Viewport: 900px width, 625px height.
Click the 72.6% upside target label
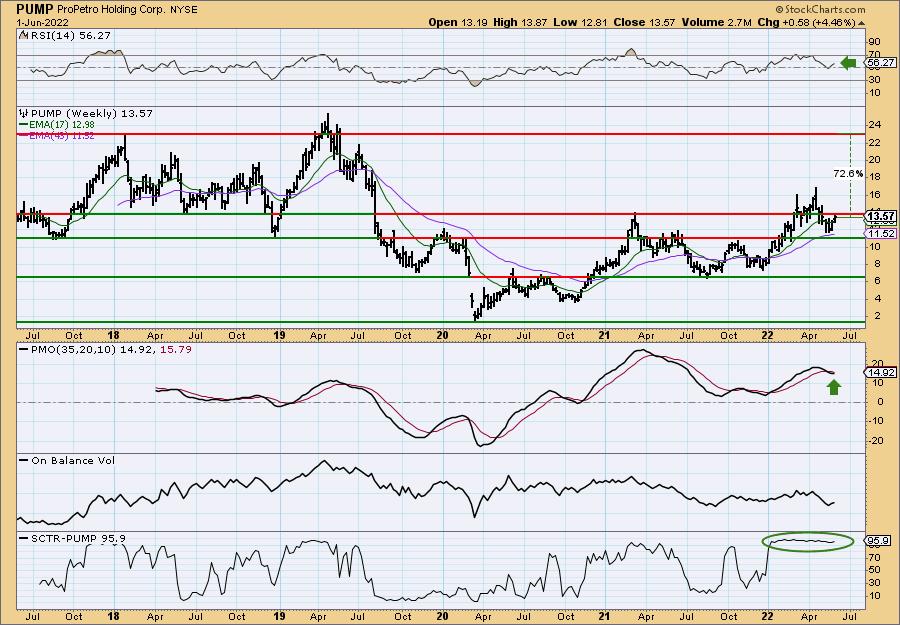pos(848,173)
